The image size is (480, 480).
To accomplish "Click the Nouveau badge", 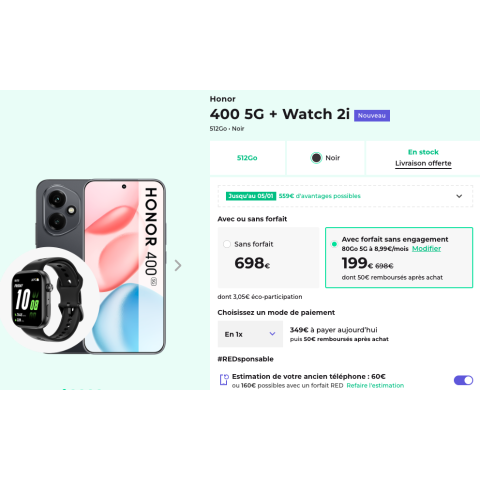I will [372, 116].
